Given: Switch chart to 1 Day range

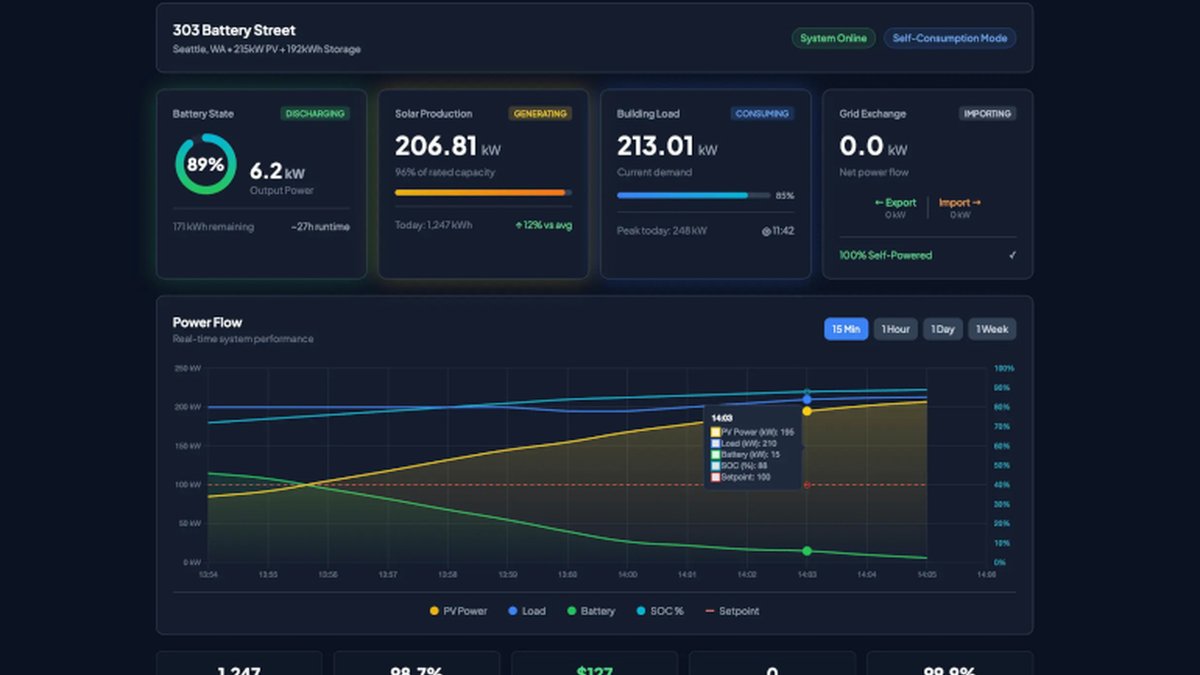Looking at the screenshot, I should pyautogui.click(x=943, y=329).
